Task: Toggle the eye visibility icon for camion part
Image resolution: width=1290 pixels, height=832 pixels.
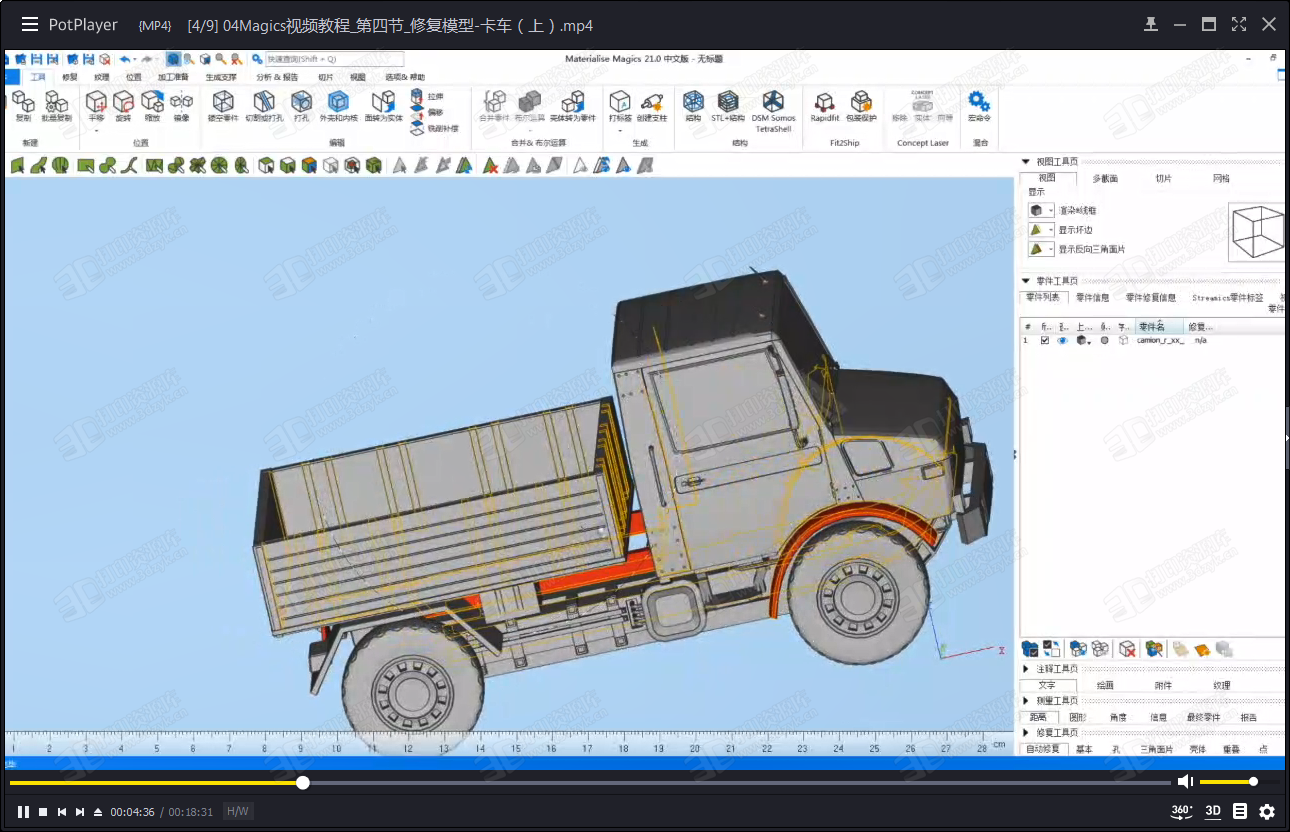Action: click(1062, 340)
